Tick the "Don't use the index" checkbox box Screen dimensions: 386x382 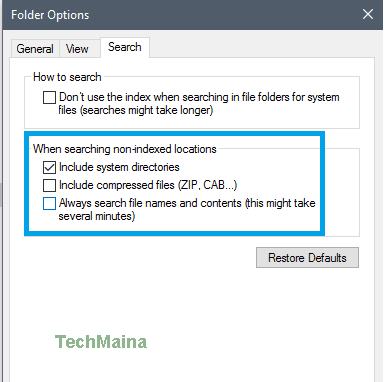click(49, 98)
